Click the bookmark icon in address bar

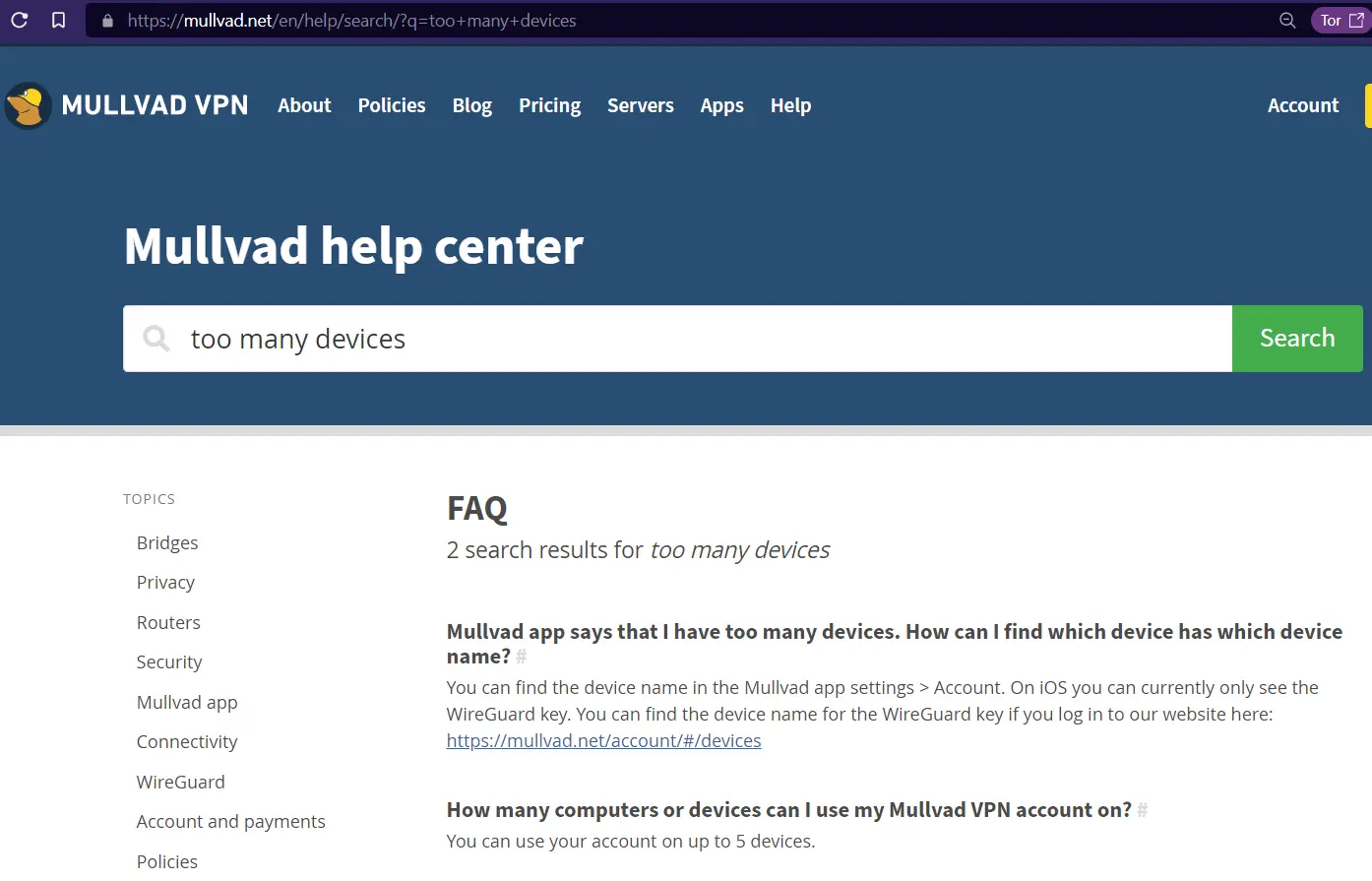(x=59, y=21)
